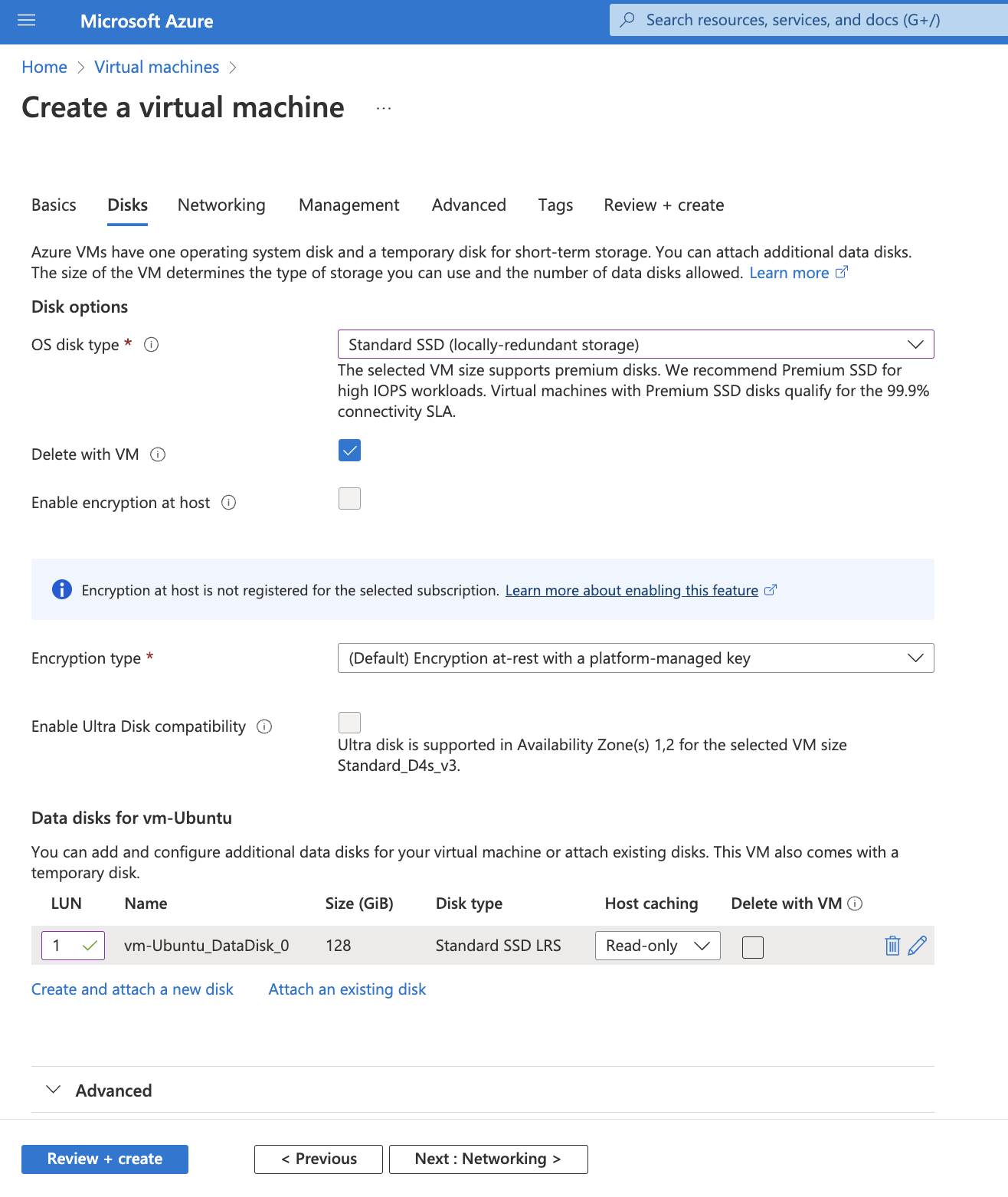The height and width of the screenshot is (1197, 1008).
Task: Switch to the Basics tab
Action: coord(54,205)
